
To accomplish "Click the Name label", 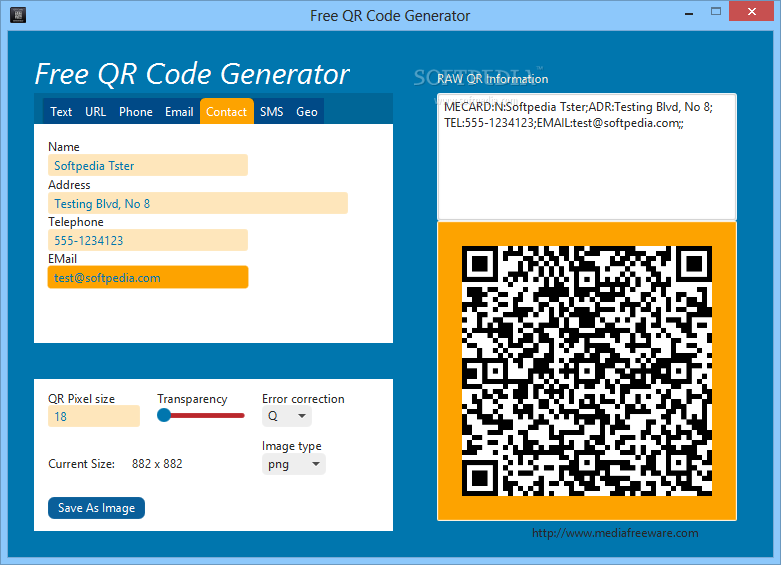I will 64,147.
